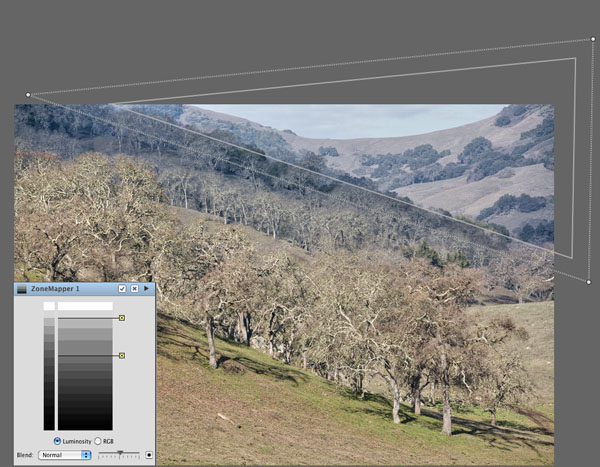600x467 pixels.
Task: Click the ZoneMapper gradient icon in title bar
Action: (22, 289)
